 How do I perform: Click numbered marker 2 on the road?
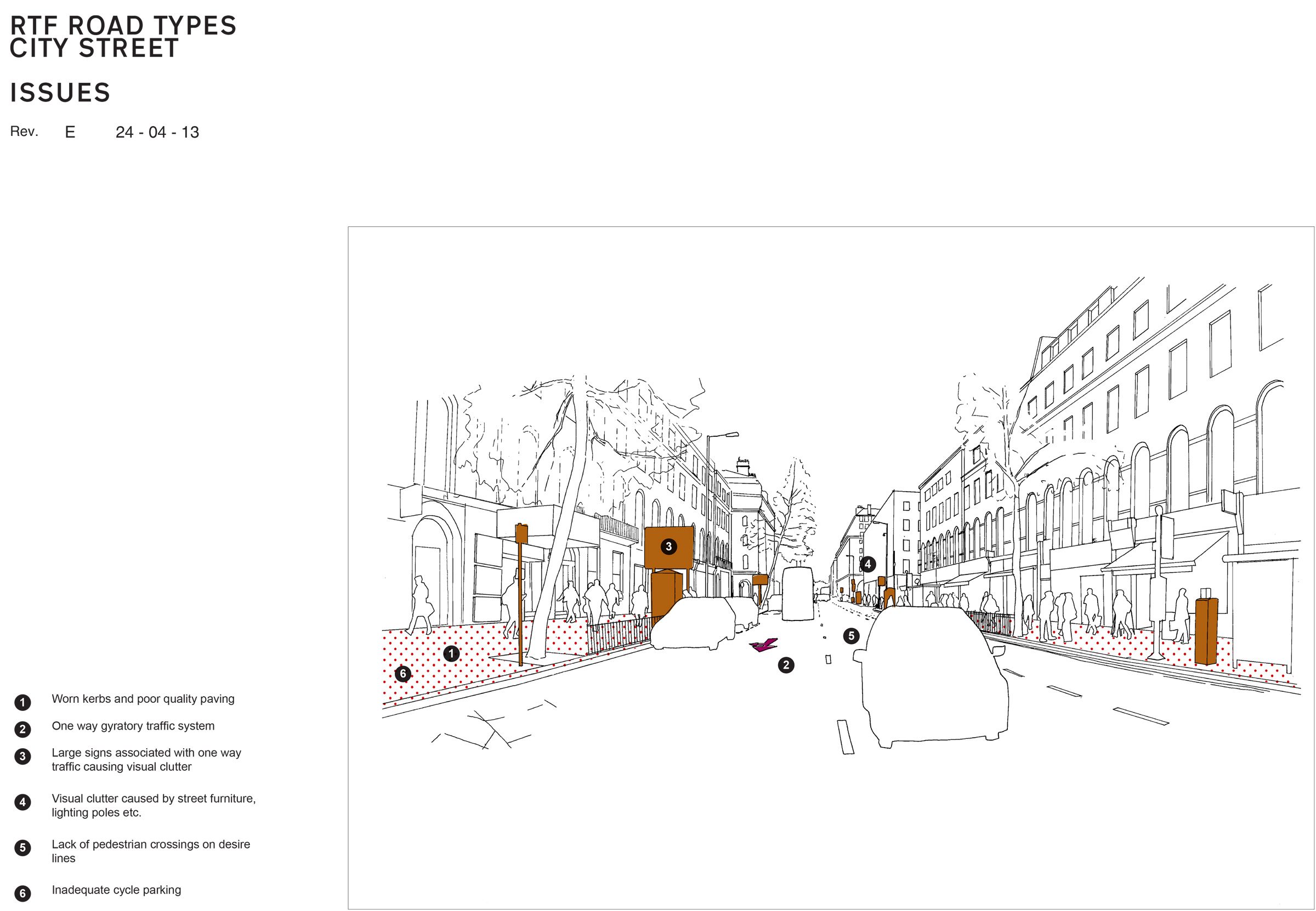point(786,664)
